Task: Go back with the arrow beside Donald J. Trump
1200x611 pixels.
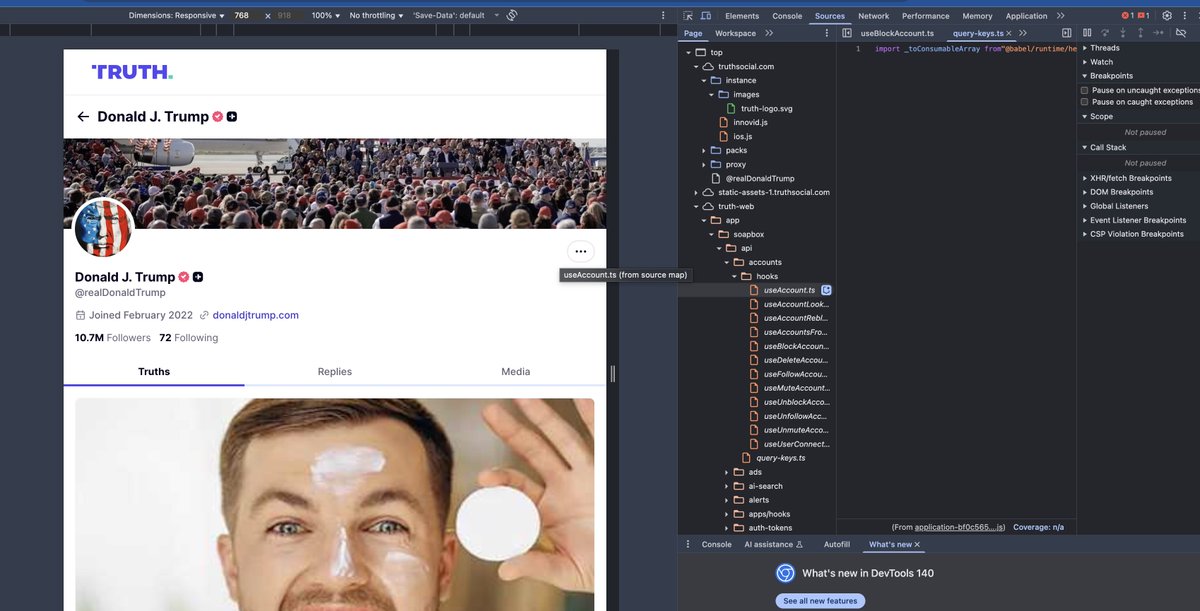Action: [83, 117]
